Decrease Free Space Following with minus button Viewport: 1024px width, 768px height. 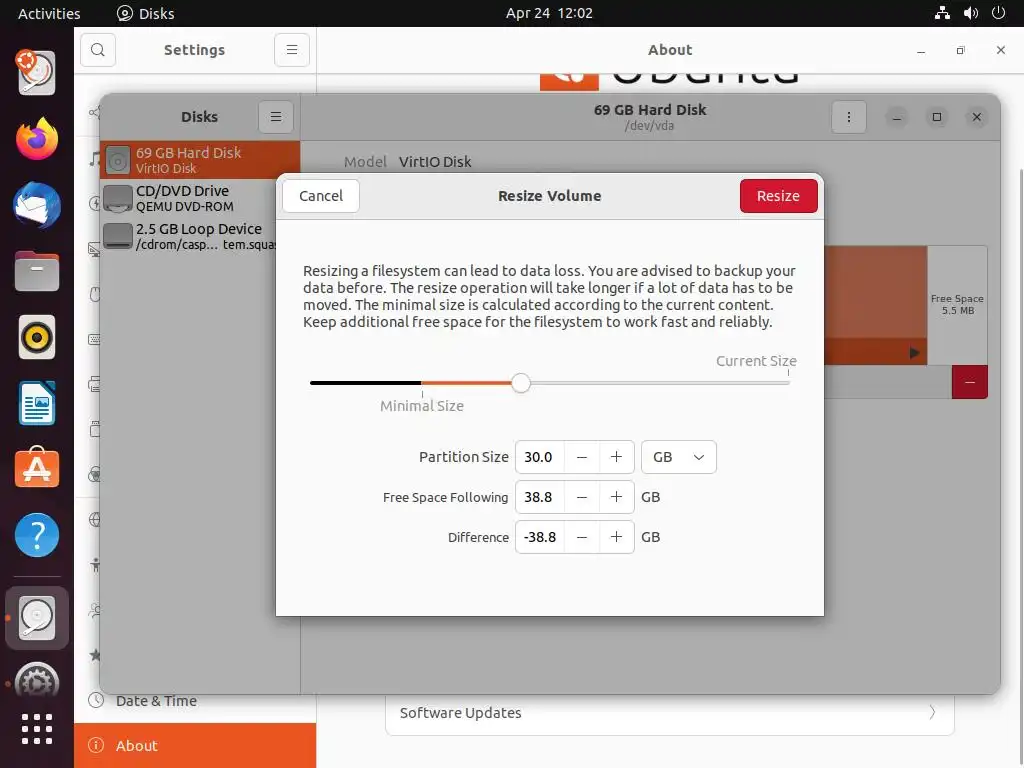[581, 497]
